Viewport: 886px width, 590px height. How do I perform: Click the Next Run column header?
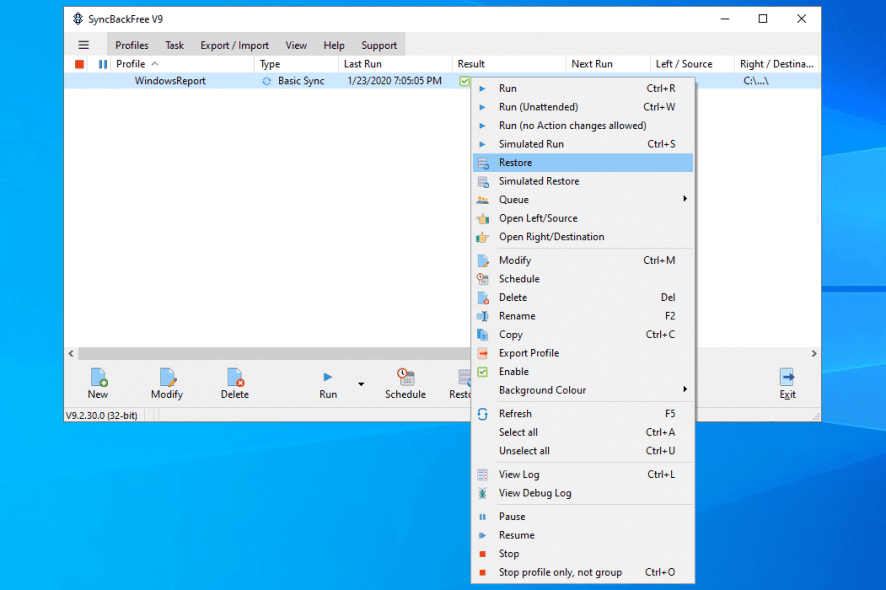tap(607, 64)
